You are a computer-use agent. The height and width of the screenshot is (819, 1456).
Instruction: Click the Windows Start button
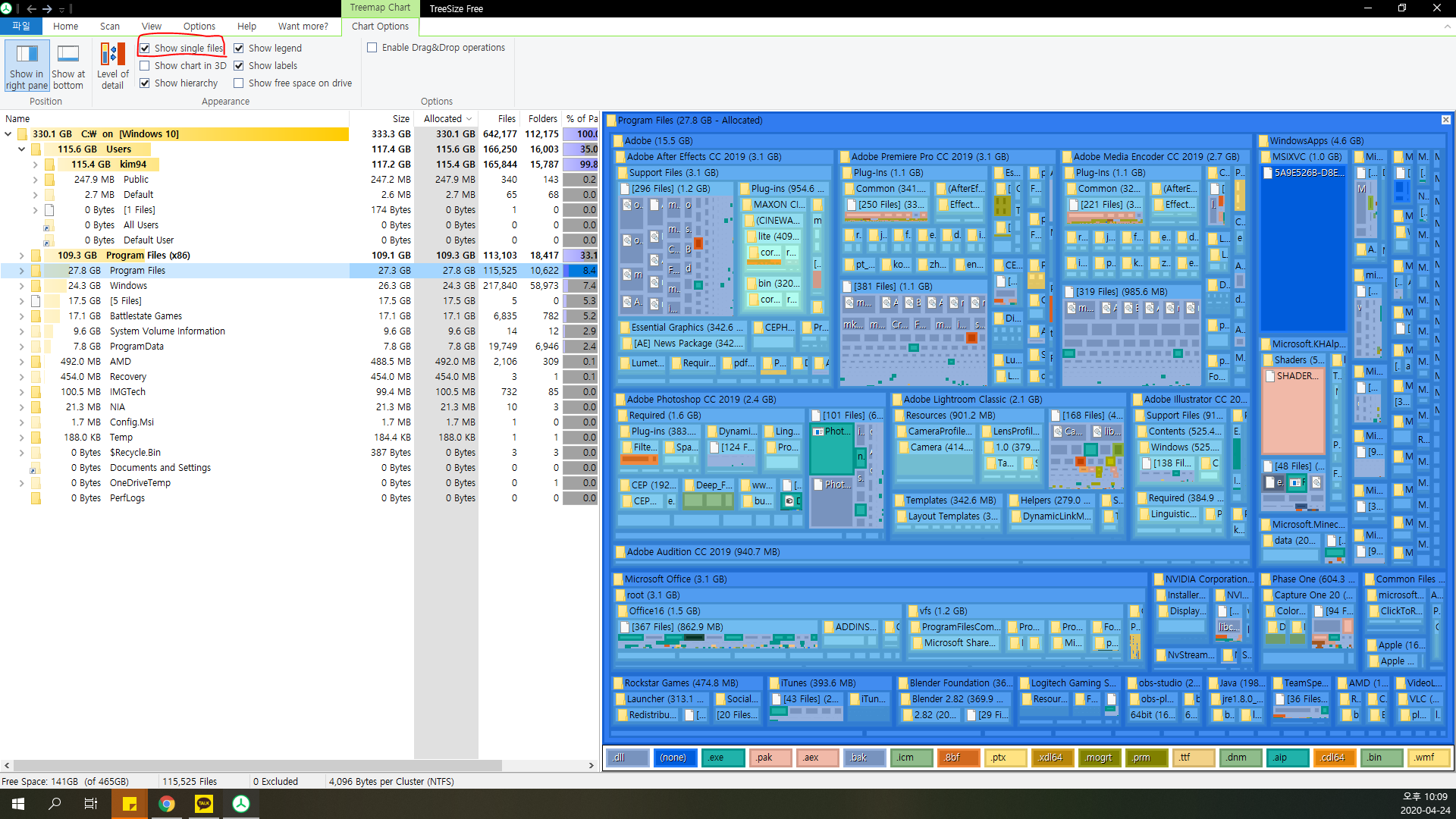tap(18, 804)
